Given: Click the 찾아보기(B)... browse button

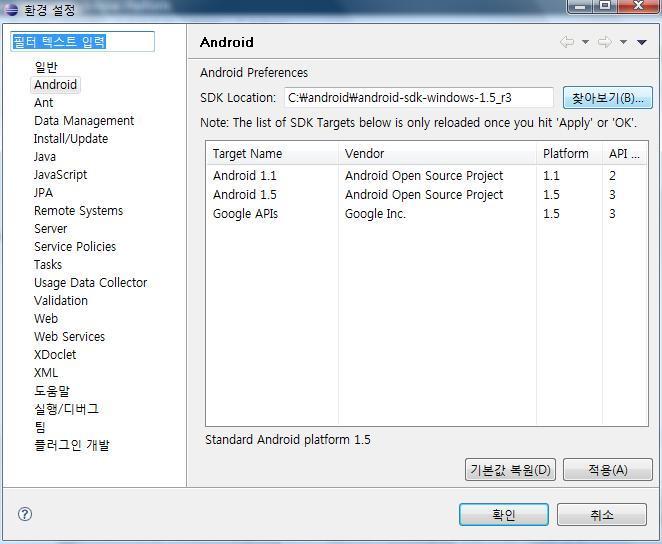Looking at the screenshot, I should [x=608, y=98].
